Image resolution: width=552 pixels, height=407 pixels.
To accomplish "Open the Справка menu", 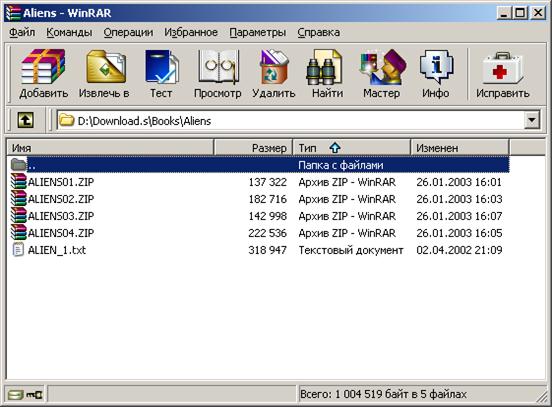I will pyautogui.click(x=319, y=32).
